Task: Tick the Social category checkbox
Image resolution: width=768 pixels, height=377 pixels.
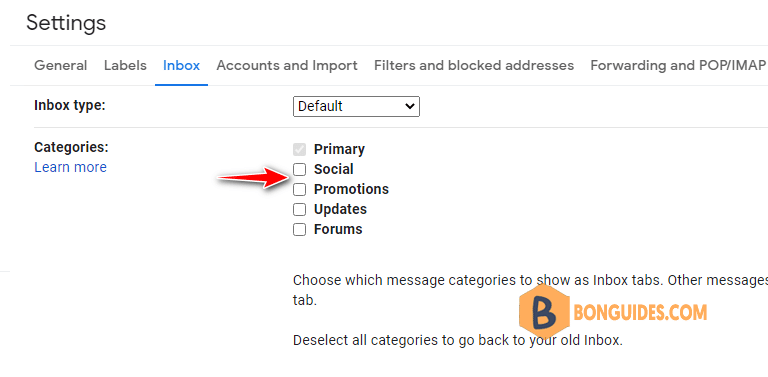Action: coord(299,169)
